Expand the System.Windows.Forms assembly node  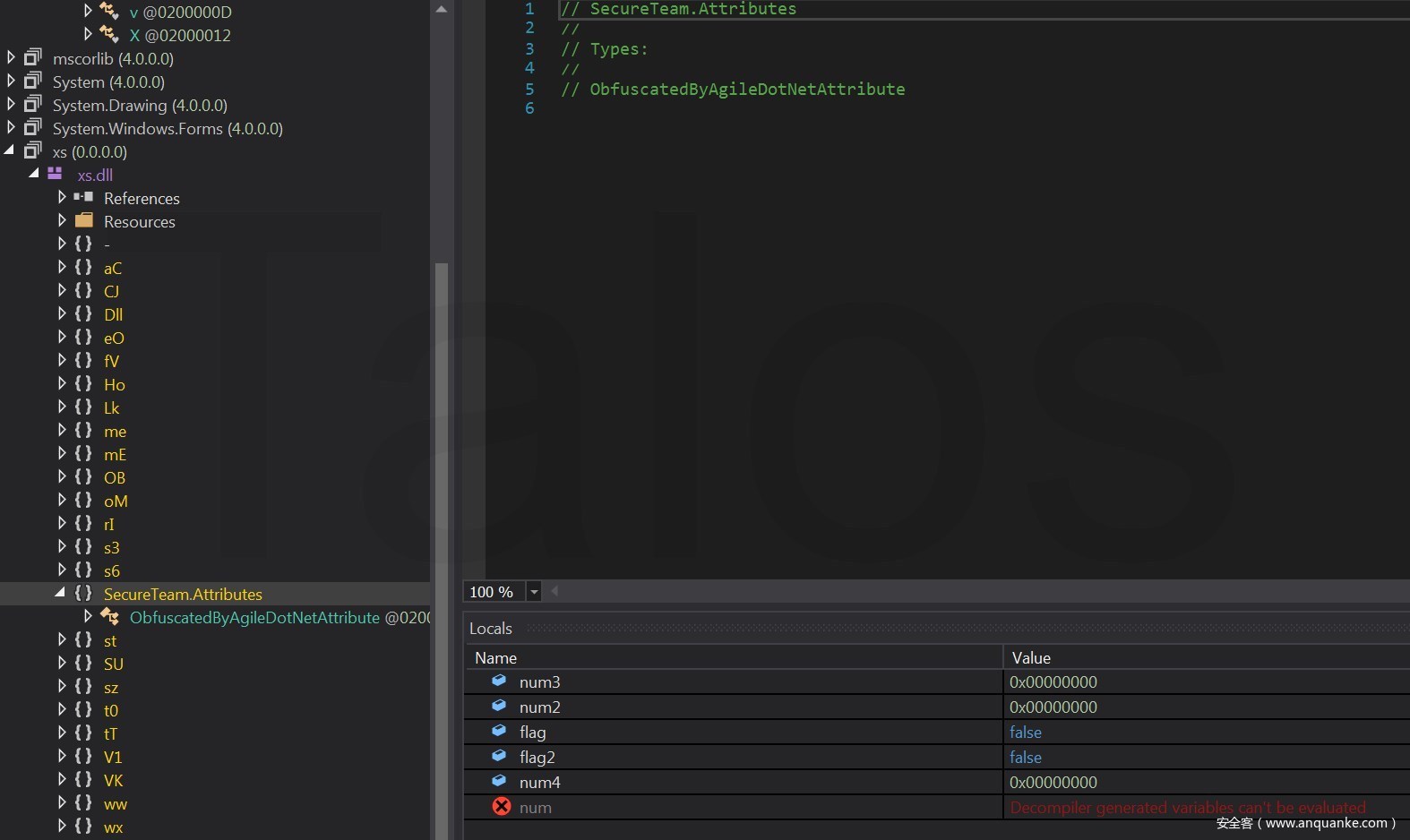tap(11, 127)
